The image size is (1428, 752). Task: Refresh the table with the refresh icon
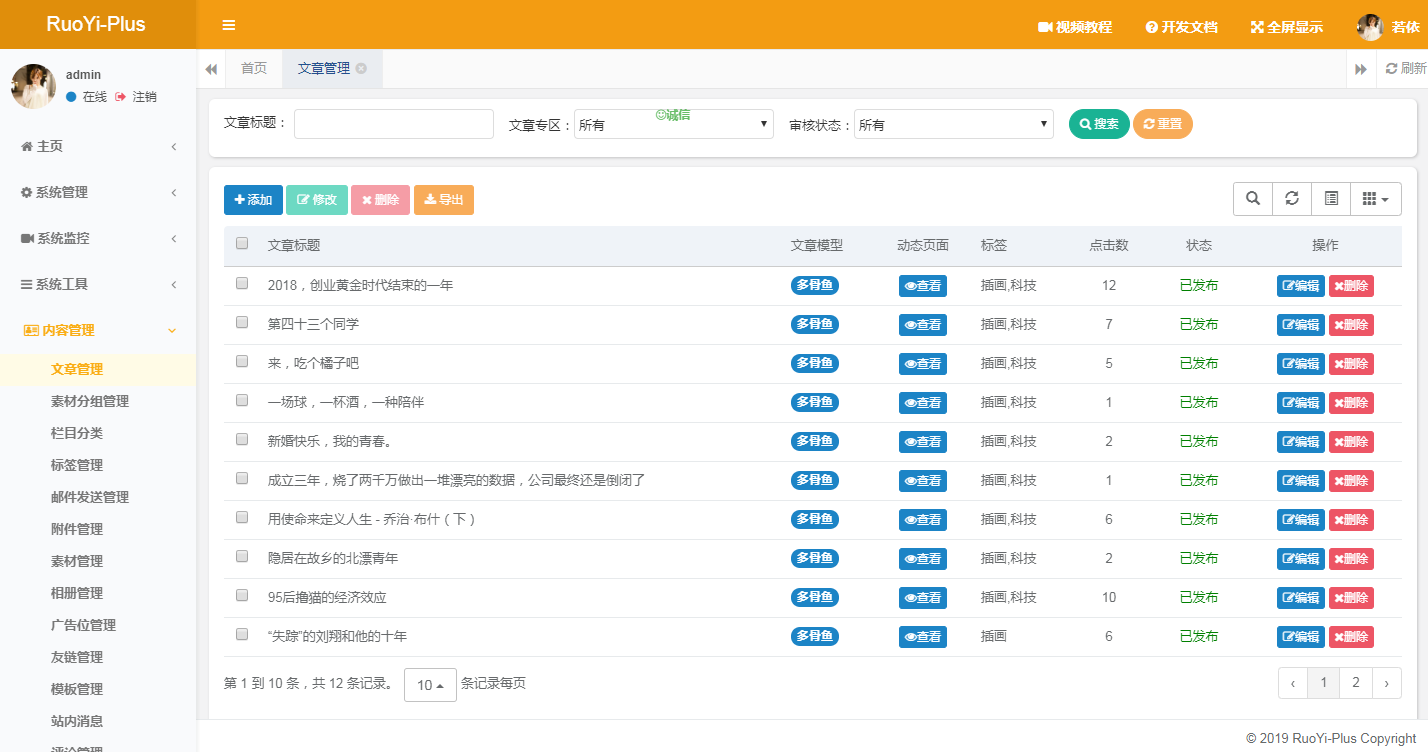[x=1292, y=199]
